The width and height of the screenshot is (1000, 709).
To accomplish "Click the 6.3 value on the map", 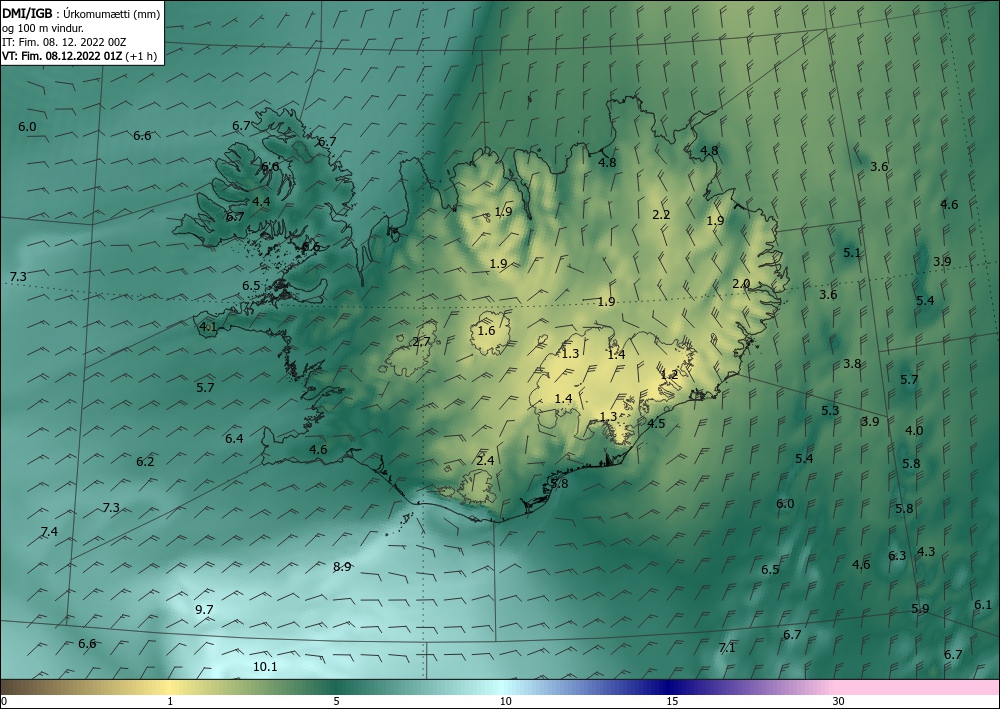I will click(897, 555).
